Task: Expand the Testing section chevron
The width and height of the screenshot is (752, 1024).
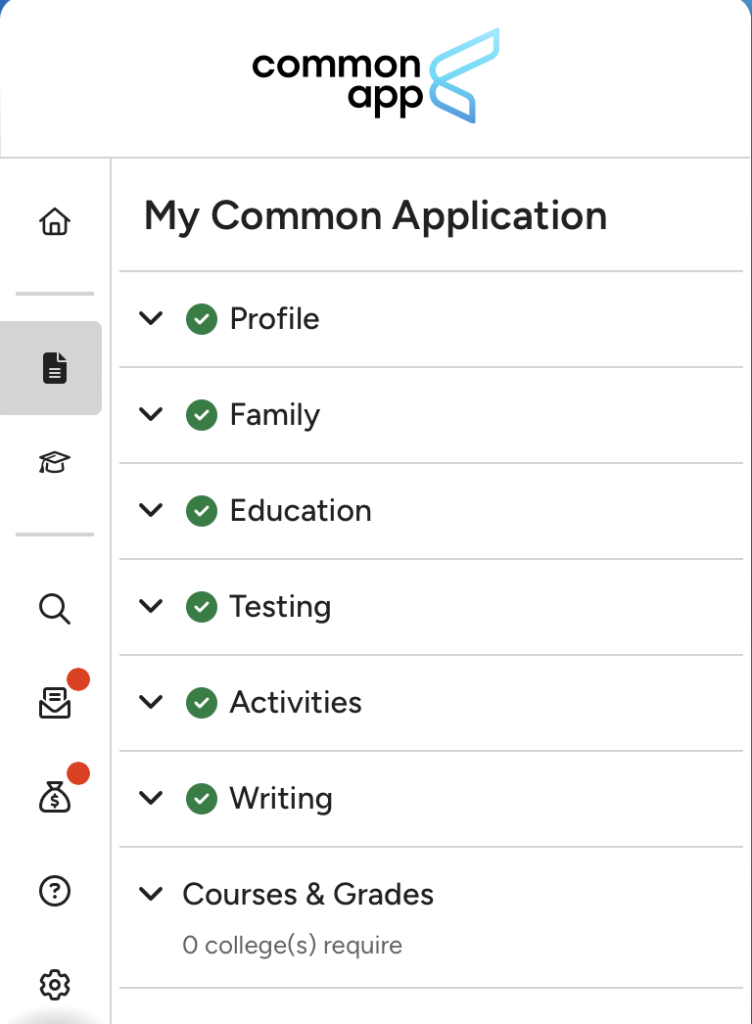Action: click(x=151, y=607)
